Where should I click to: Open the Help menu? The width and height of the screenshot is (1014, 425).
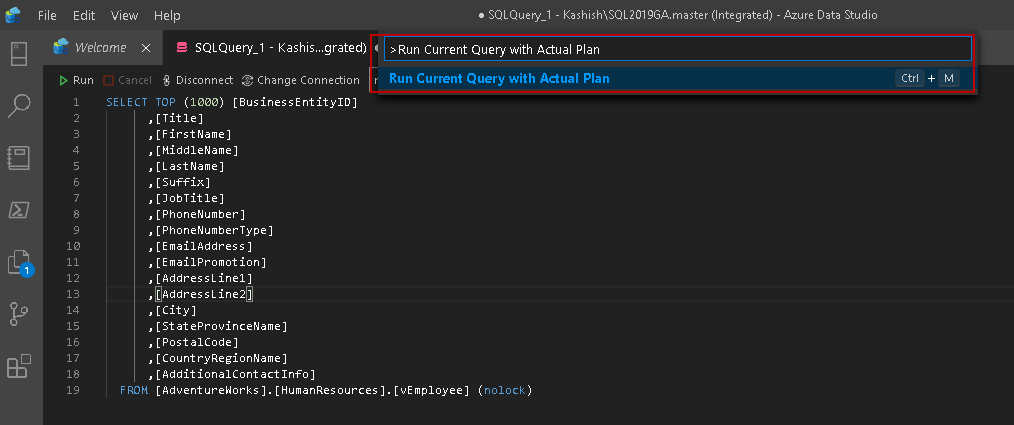168,16
